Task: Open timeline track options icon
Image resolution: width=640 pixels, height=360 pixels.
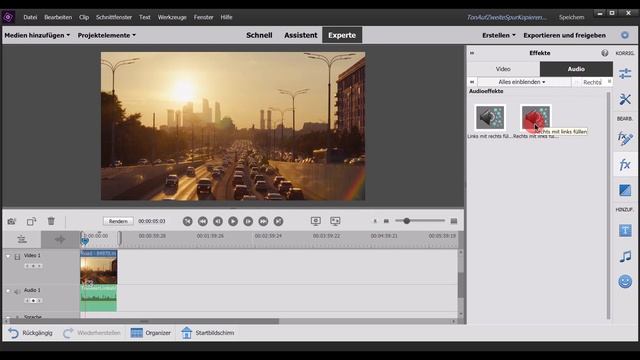Action: click(x=22, y=239)
